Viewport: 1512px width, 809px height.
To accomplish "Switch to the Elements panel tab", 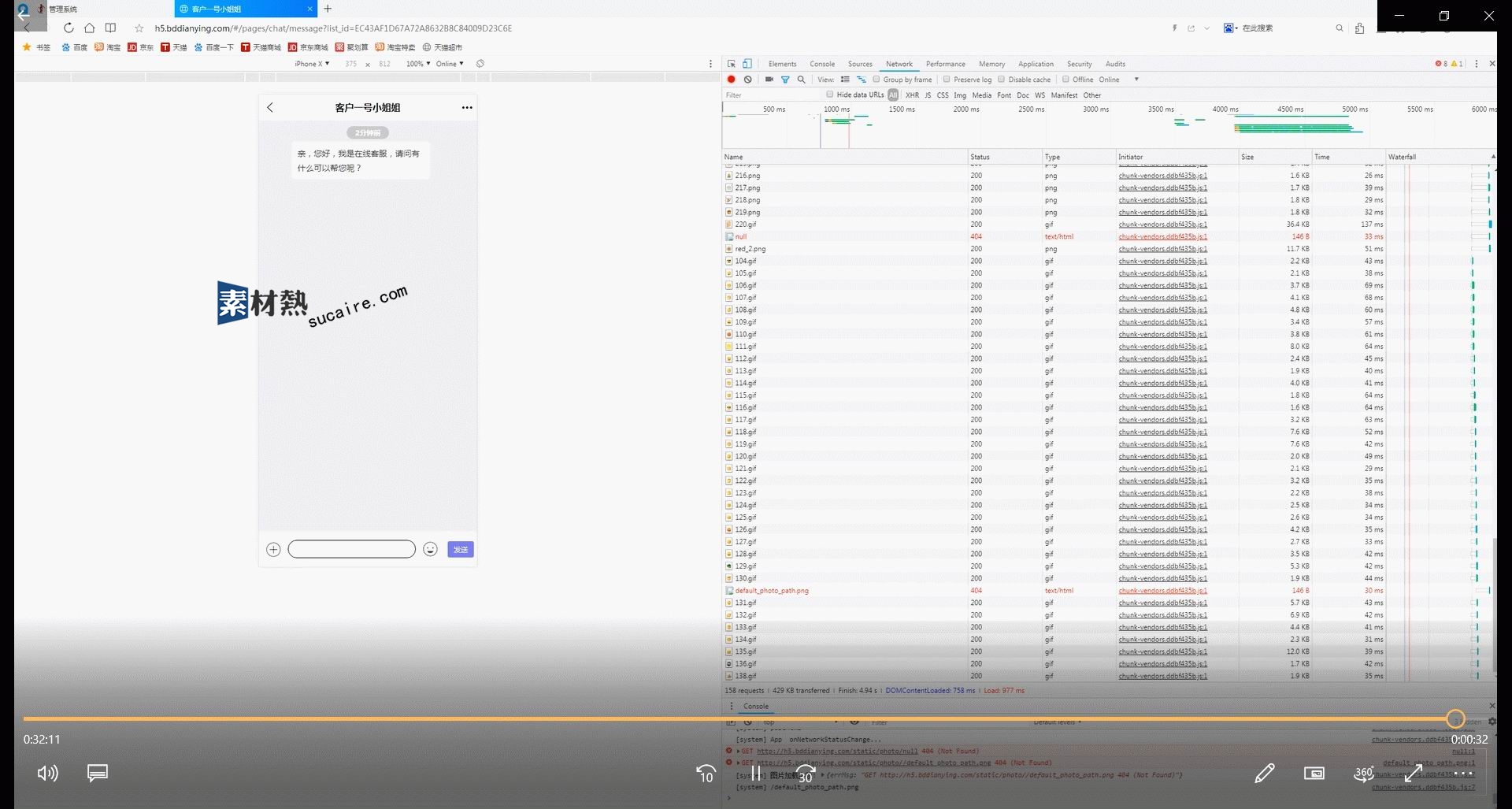I will [x=782, y=64].
